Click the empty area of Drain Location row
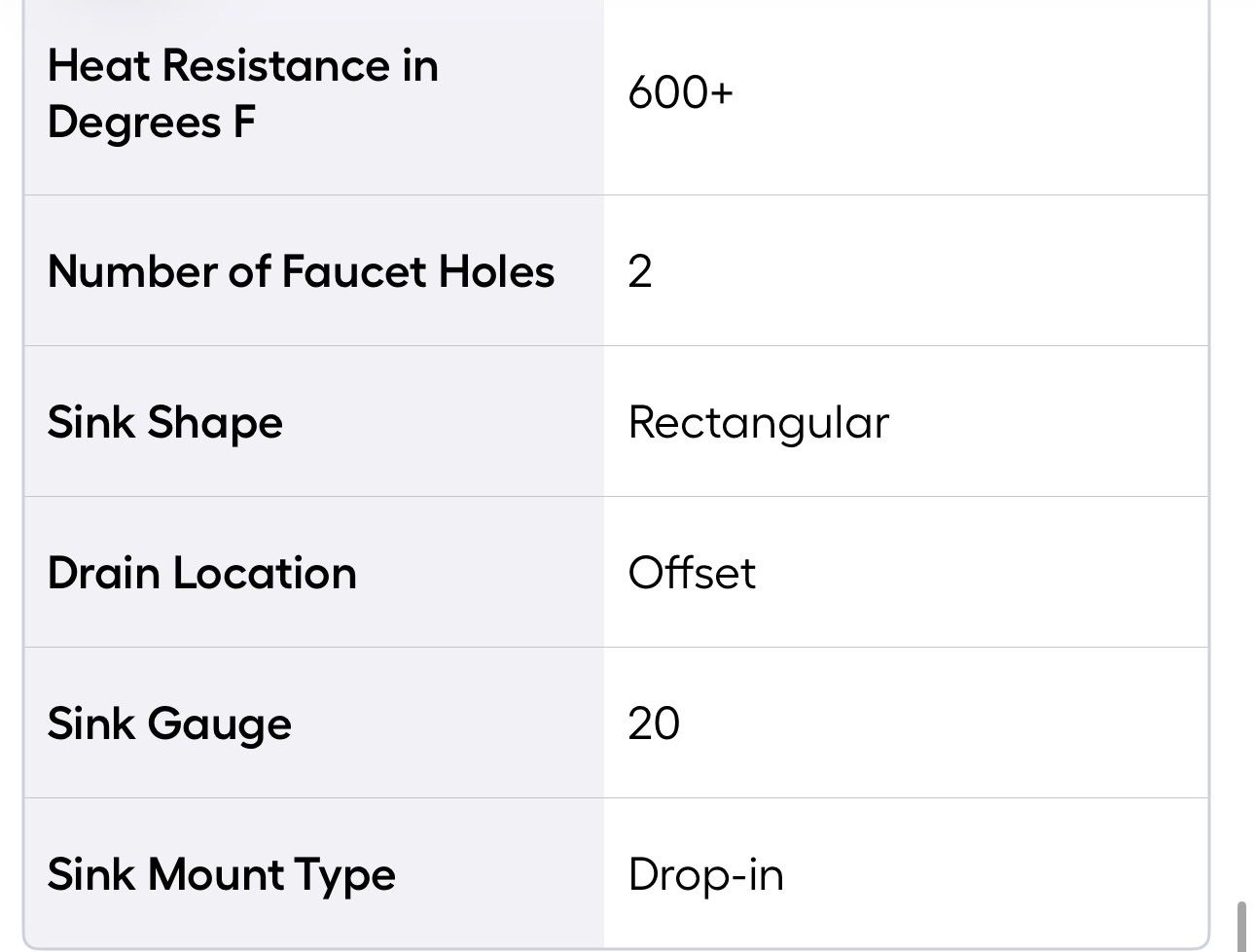This screenshot has width=1255, height=952. click(x=983, y=572)
